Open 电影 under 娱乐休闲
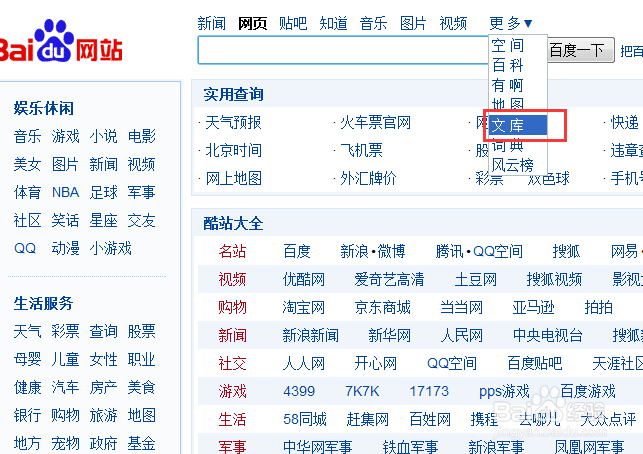Viewport: 643px width, 454px height. [141, 136]
